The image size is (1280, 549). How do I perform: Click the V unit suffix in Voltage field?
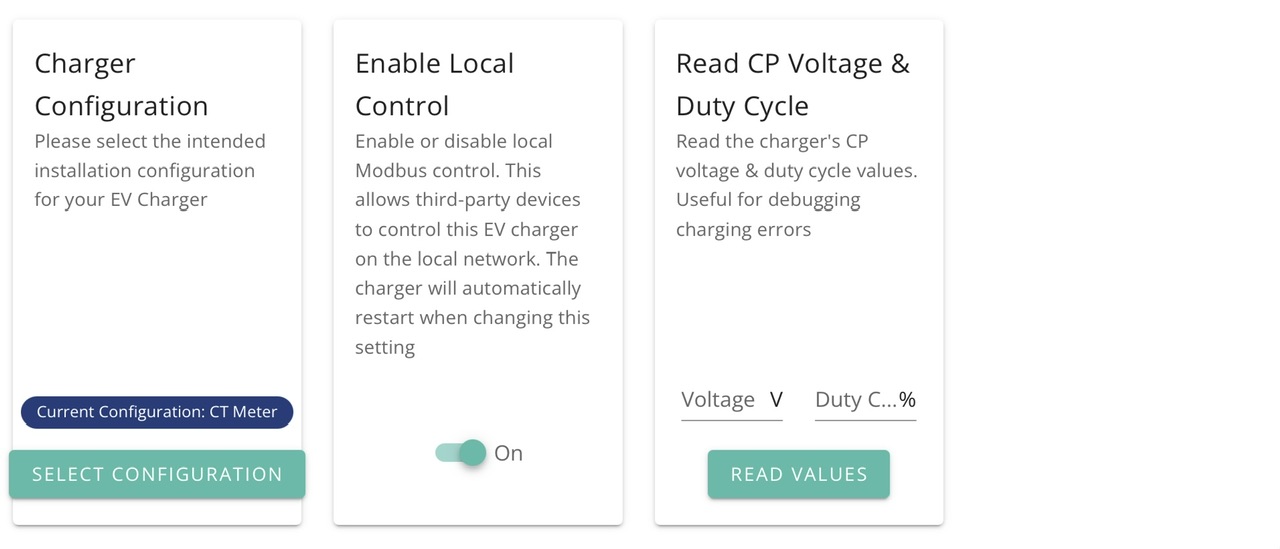[776, 400]
